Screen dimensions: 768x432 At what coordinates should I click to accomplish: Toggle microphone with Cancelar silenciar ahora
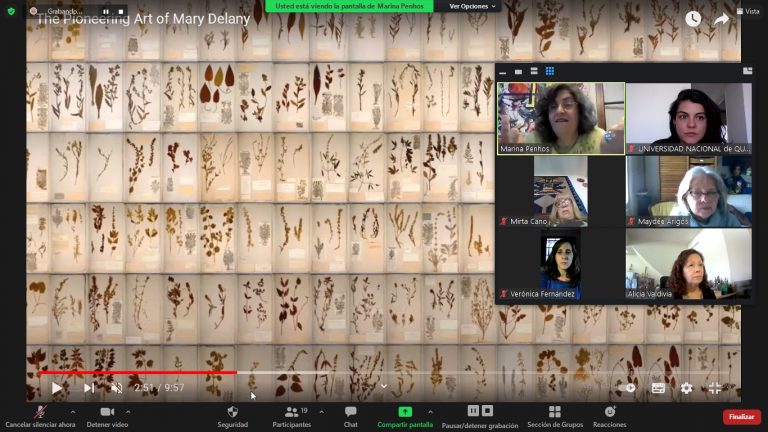coord(40,416)
